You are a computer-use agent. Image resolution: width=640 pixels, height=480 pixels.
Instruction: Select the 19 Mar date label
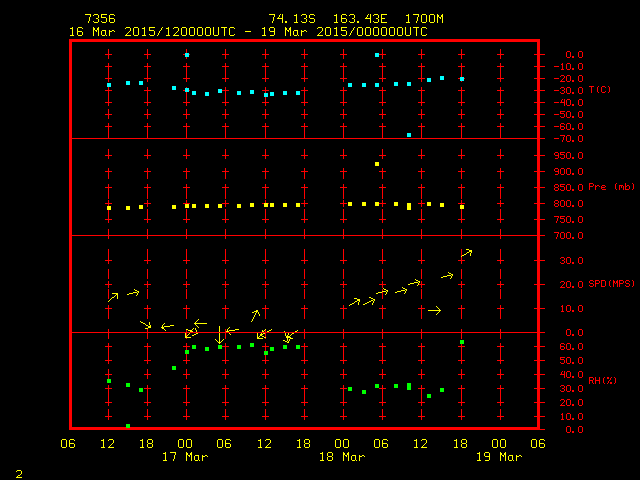coord(498,457)
